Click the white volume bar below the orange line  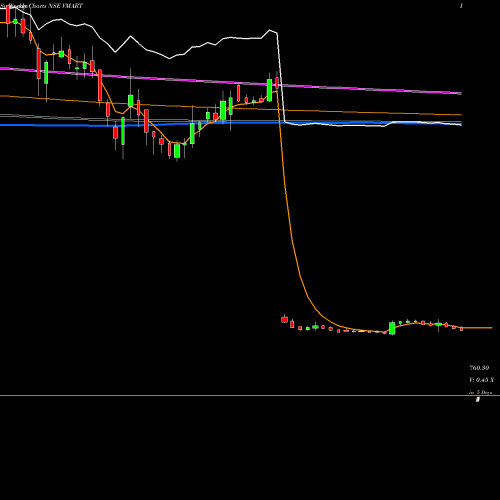point(477,399)
